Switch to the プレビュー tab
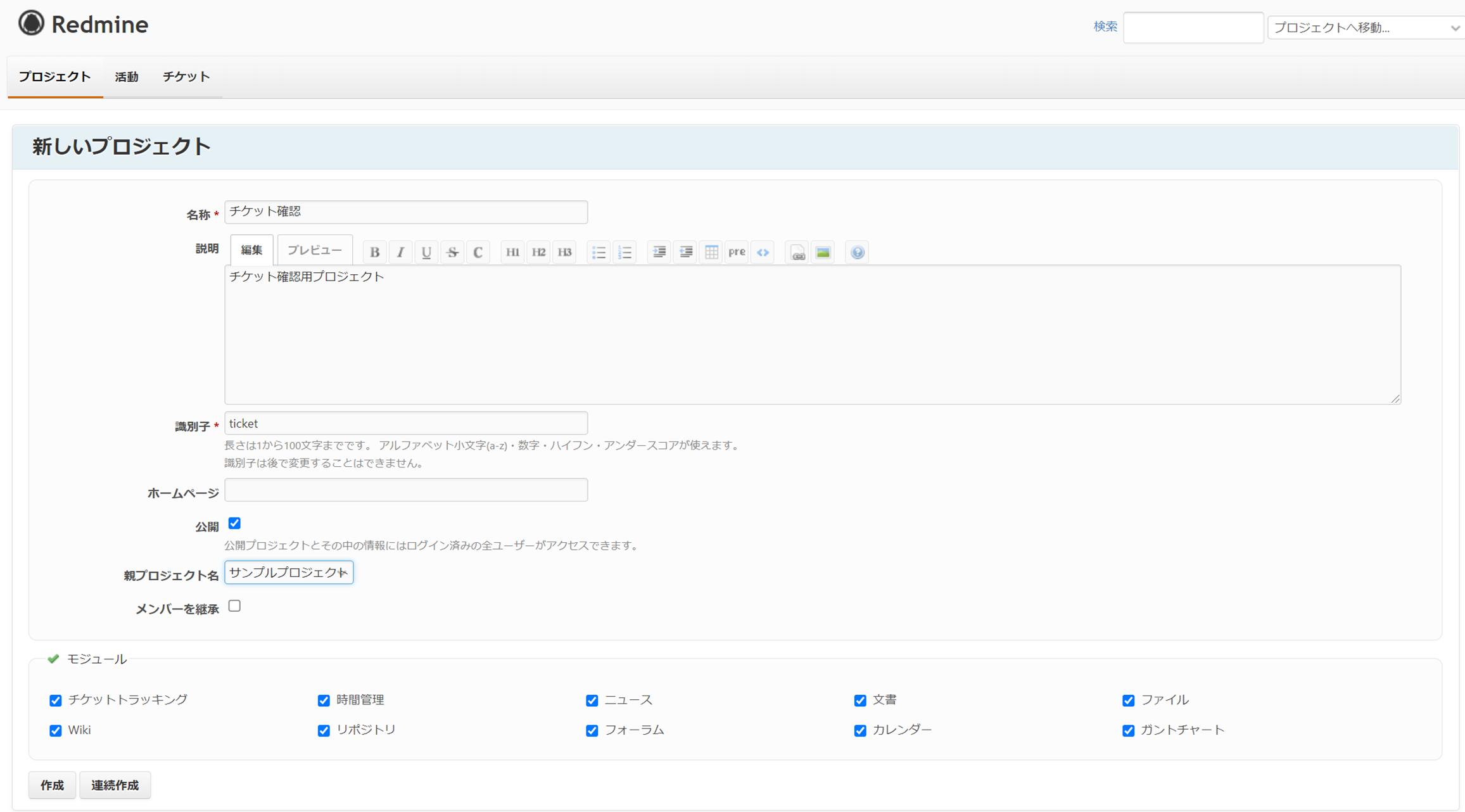 (x=314, y=250)
